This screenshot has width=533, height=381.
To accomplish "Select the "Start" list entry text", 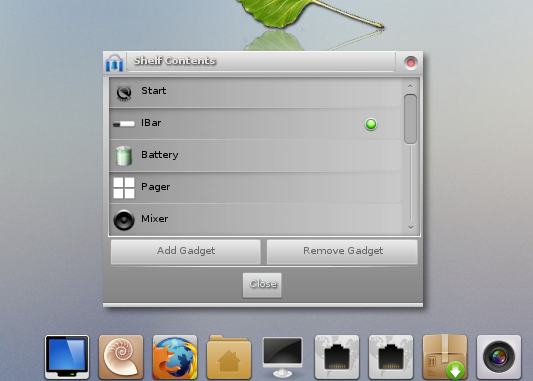I will [x=154, y=91].
